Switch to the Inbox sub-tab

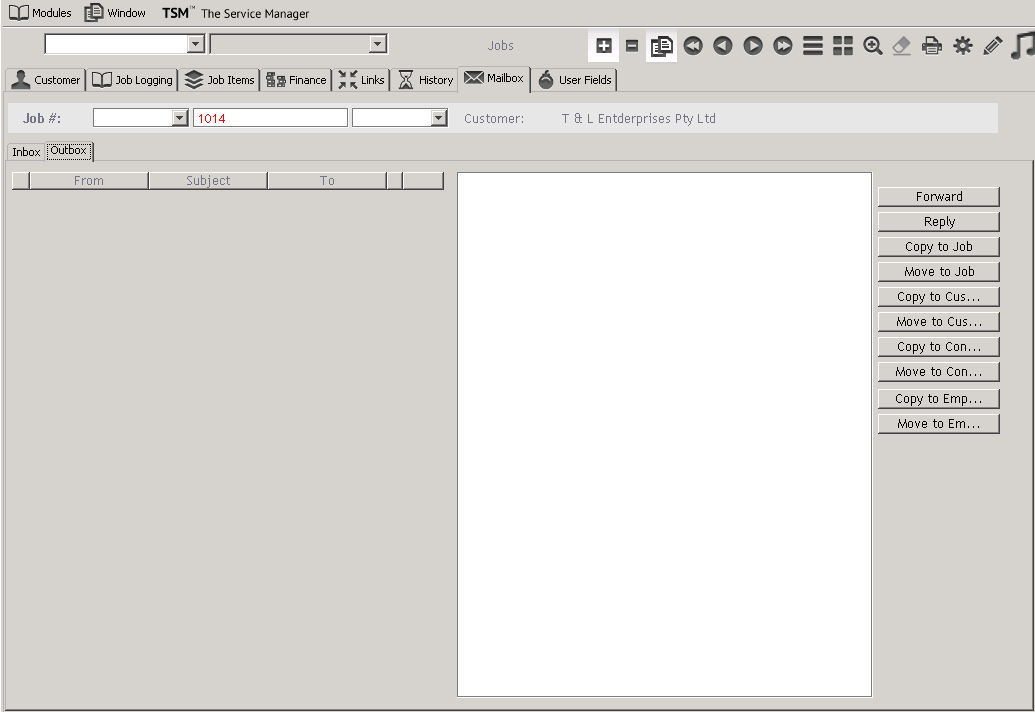[x=26, y=152]
